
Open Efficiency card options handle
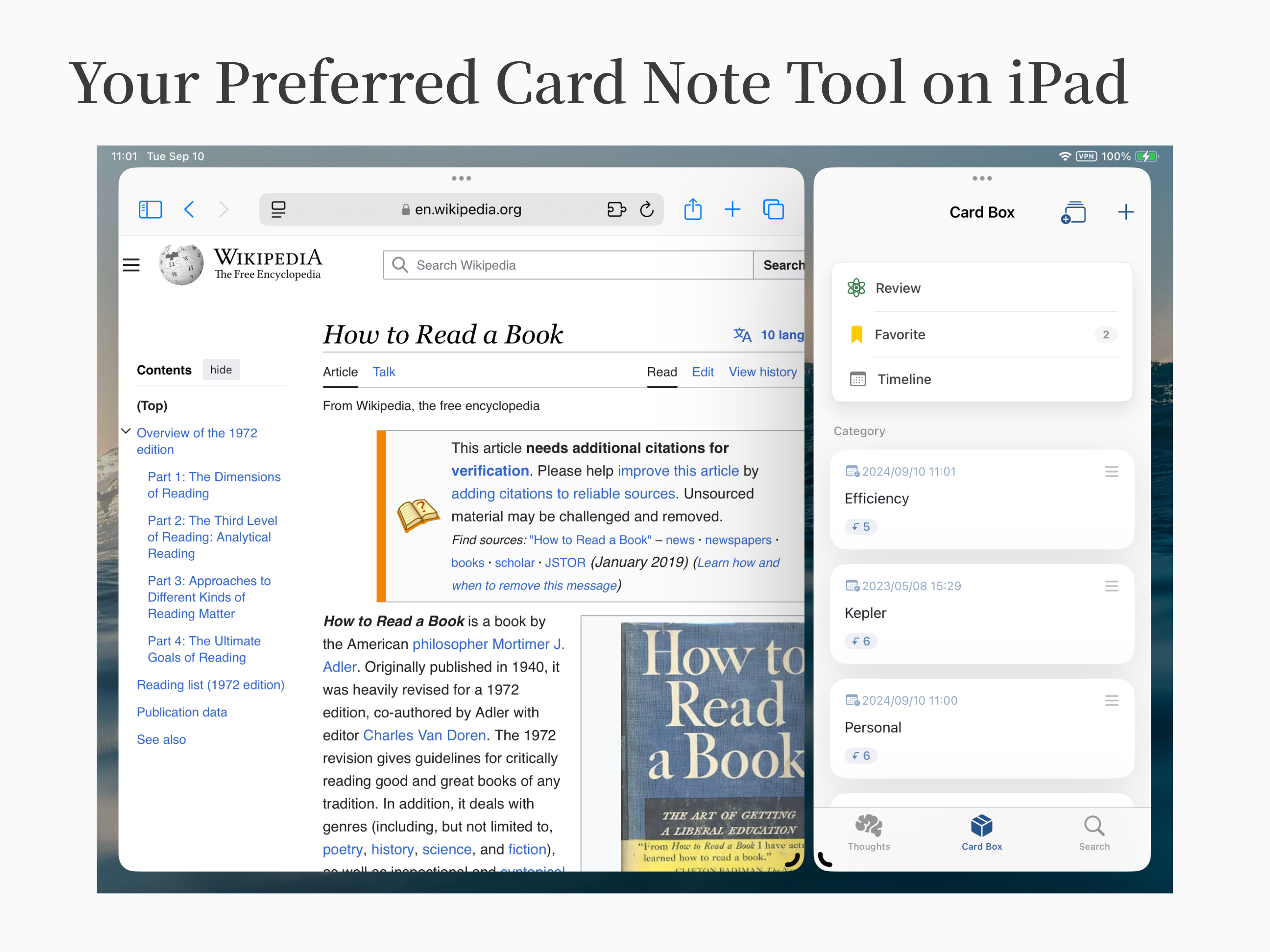[x=1111, y=472]
